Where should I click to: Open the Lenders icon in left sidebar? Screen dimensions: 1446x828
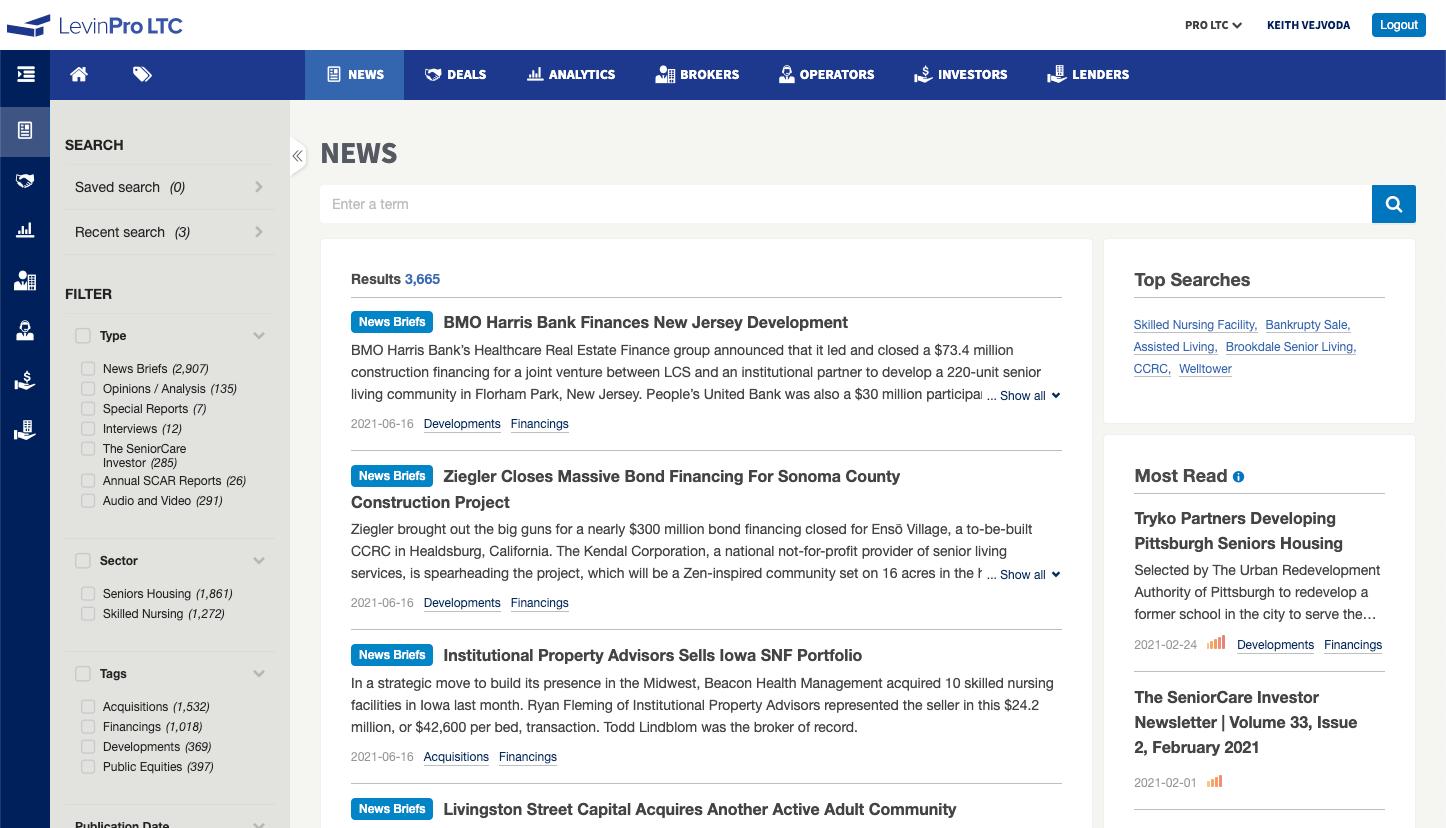(25, 431)
